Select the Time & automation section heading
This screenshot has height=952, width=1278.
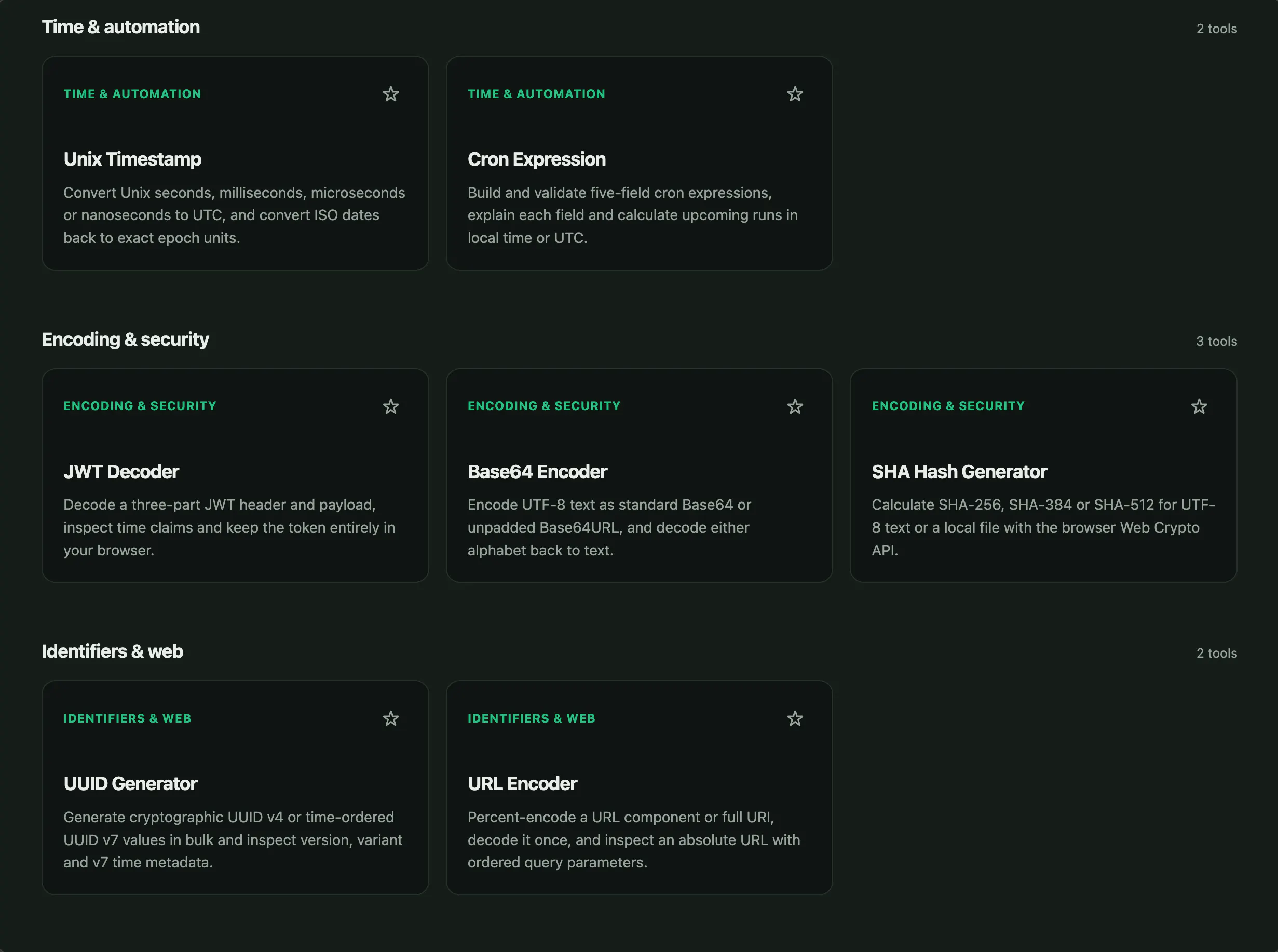pyautogui.click(x=121, y=27)
